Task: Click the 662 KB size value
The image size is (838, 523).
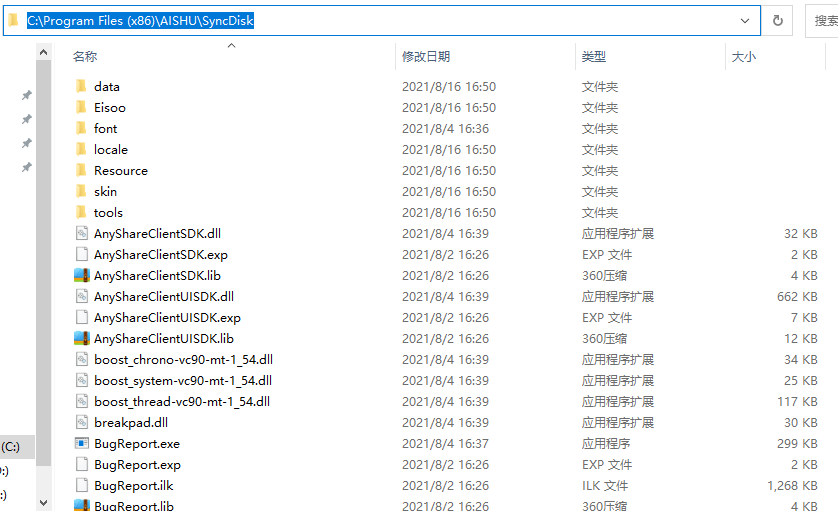Action: [797, 296]
